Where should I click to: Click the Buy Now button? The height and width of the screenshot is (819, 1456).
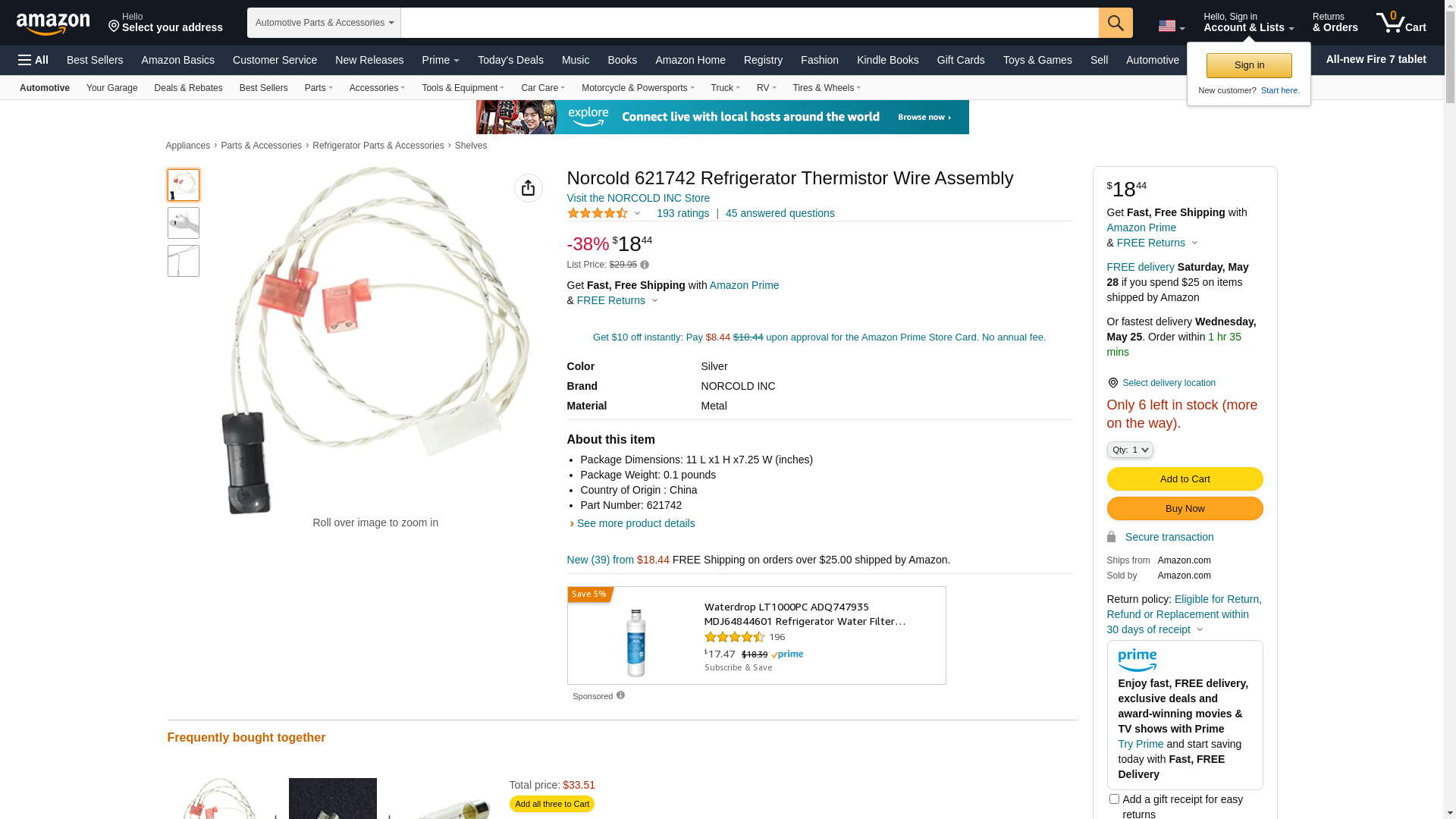[1185, 508]
